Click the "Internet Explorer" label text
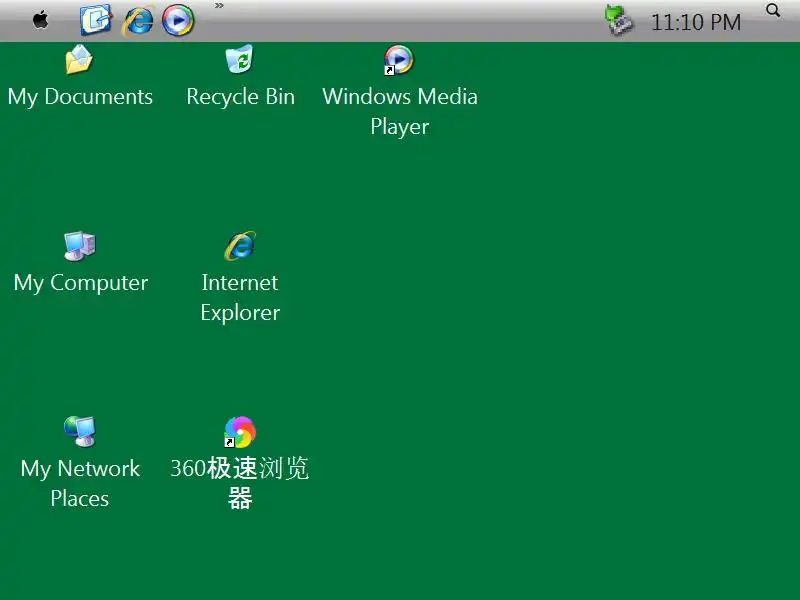This screenshot has height=600, width=800. [240, 297]
